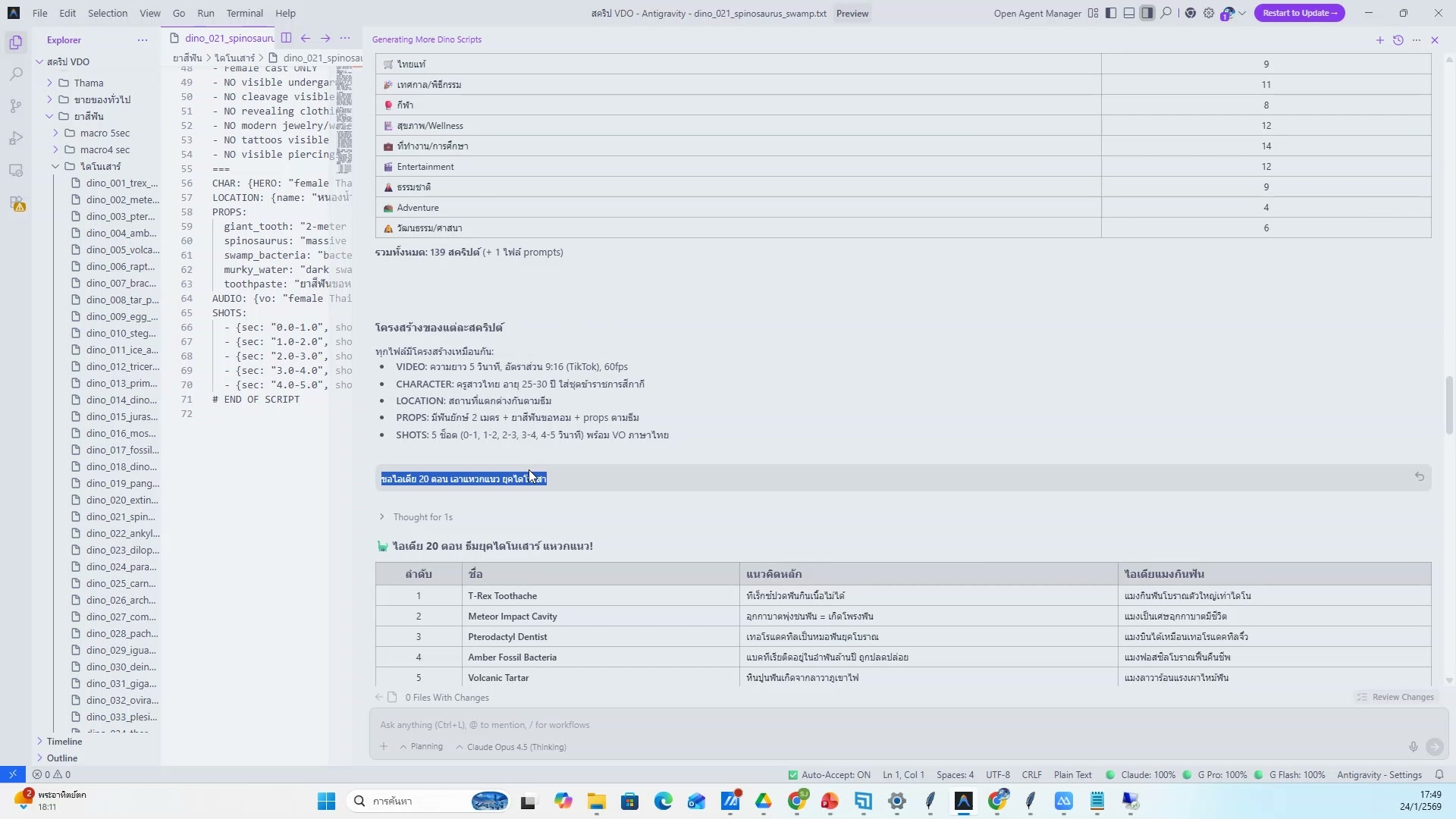Click the microphone voice input icon
The image size is (1456, 819).
(1413, 747)
